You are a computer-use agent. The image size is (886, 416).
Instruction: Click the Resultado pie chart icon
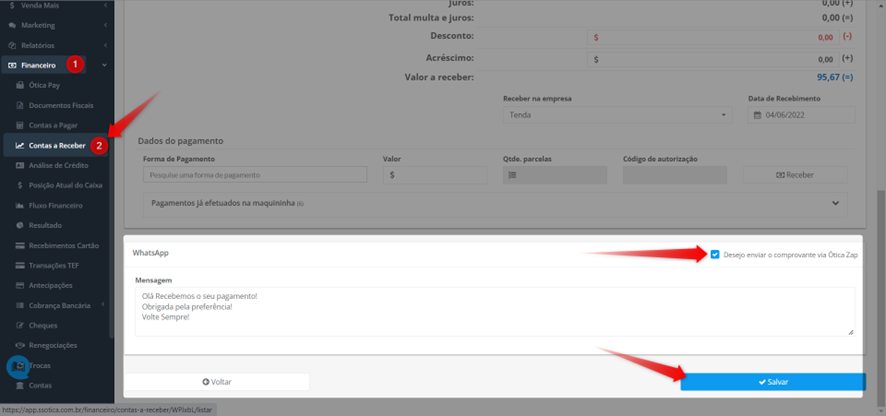coord(20,225)
